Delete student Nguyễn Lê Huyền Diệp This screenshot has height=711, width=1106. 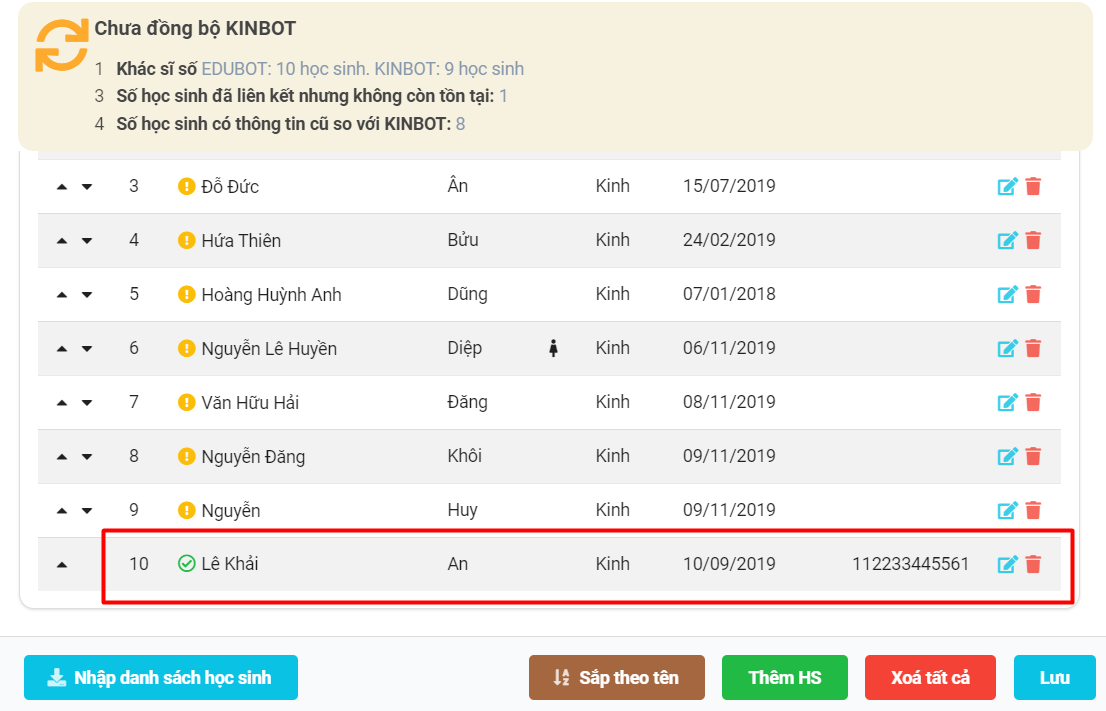point(1033,349)
